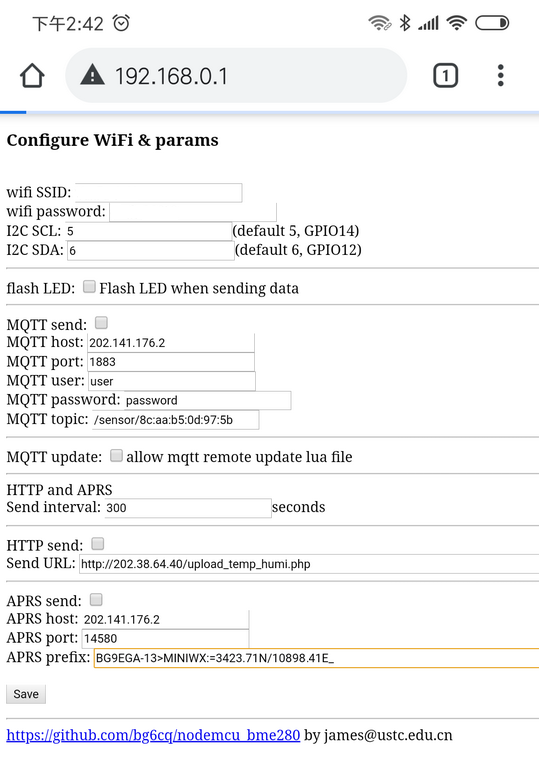Screen dimensions: 539x762
Task: Focus the wifi SSID input field
Action: coord(158,192)
